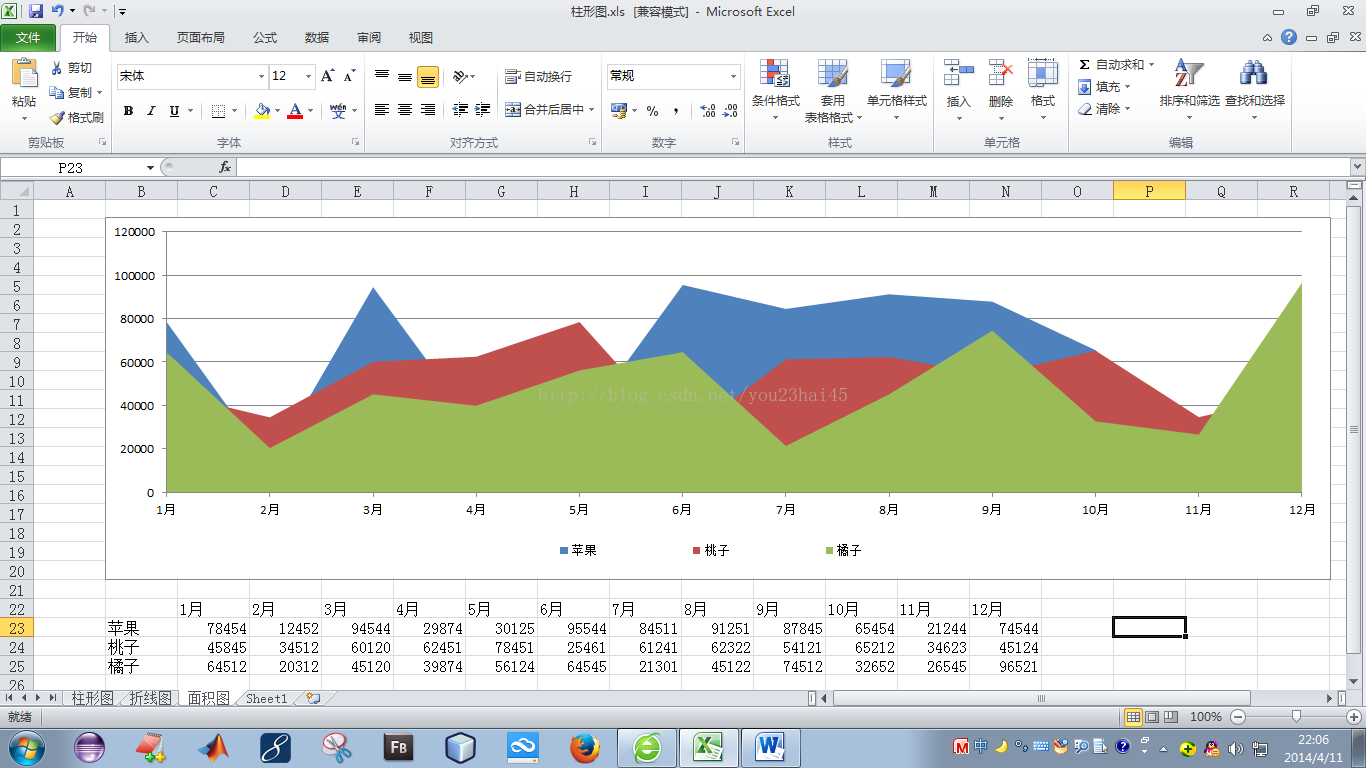Click the cell borders icon
This screenshot has height=768, width=1366.
pyautogui.click(x=217, y=111)
